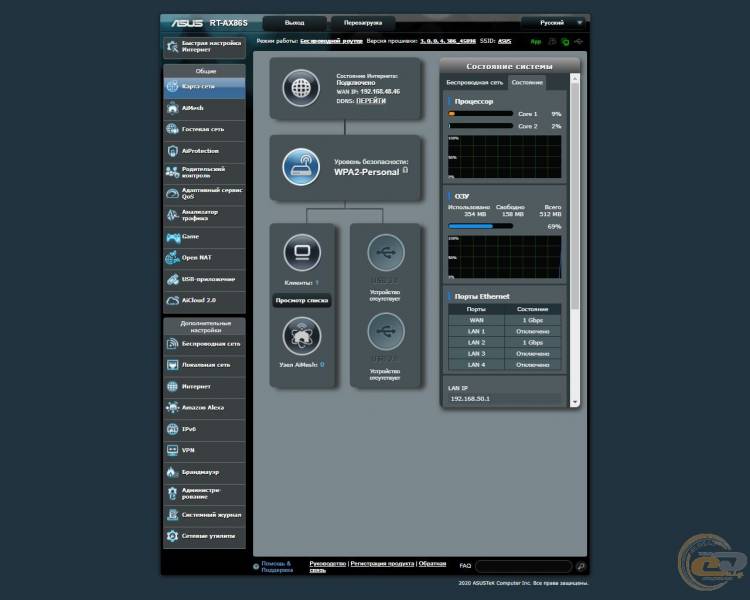Screen dimensions: 750x600
Task: Open the AiProtection page
Action: click(x=204, y=151)
